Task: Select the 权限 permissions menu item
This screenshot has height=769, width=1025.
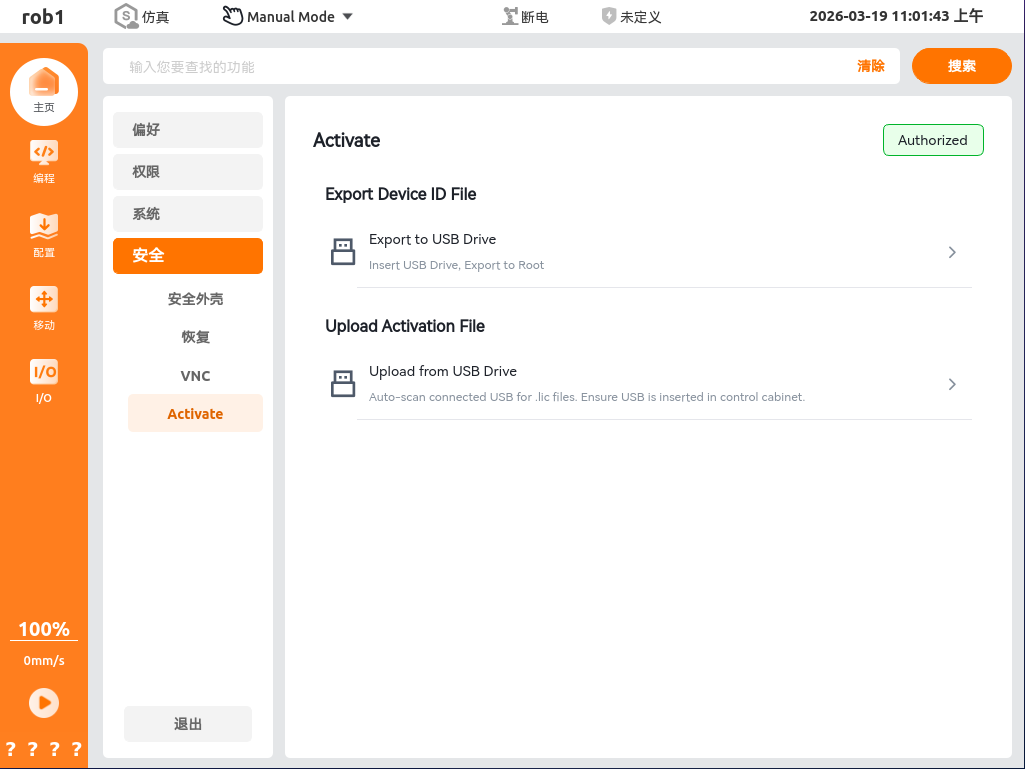Action: pyautogui.click(x=188, y=172)
